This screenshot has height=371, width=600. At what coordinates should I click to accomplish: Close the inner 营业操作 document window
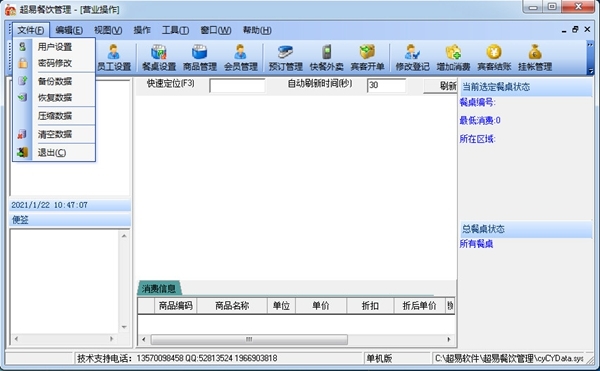pos(587,29)
